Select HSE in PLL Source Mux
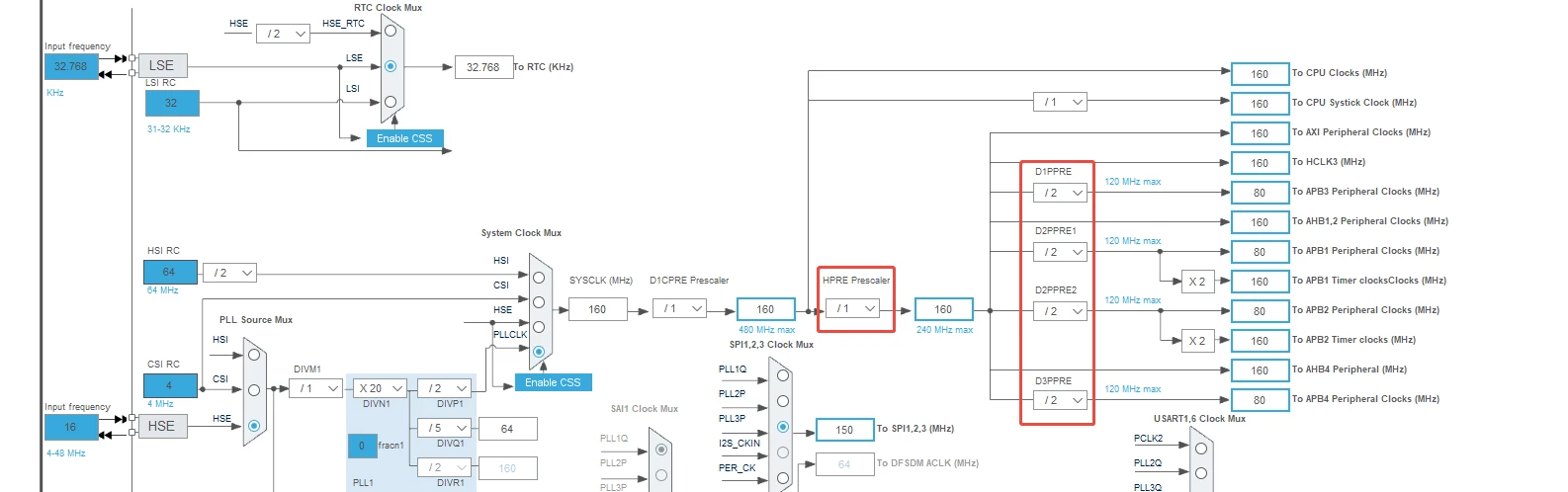This screenshot has width=1568, height=492. coord(254,426)
